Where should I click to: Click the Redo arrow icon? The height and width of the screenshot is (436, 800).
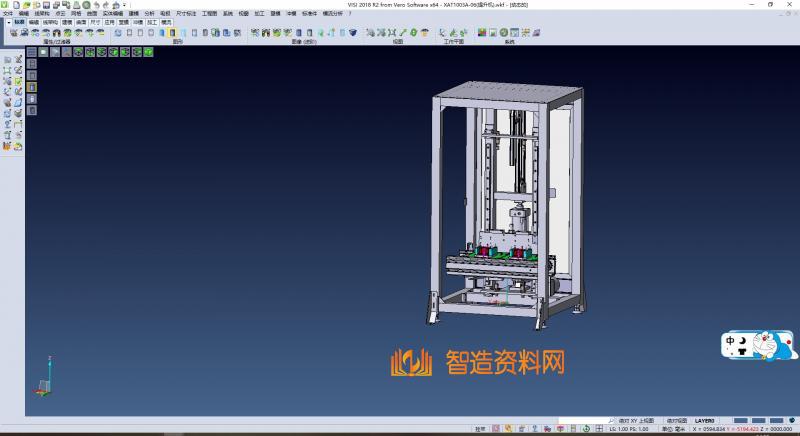(106, 5)
